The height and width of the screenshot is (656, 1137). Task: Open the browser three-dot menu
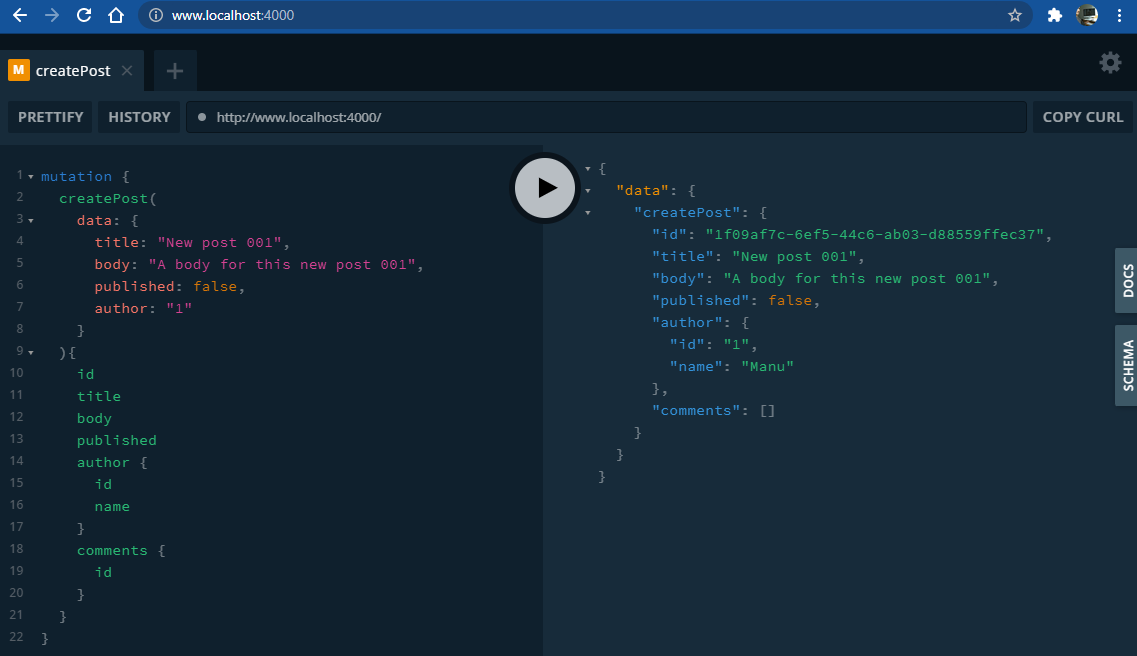coord(1119,15)
